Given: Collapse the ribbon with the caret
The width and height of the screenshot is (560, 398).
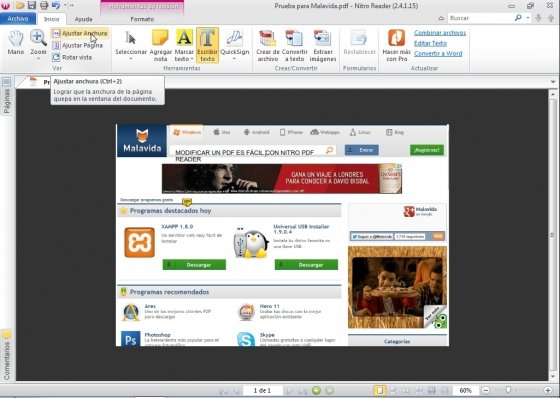Looking at the screenshot, I should [x=441, y=18].
